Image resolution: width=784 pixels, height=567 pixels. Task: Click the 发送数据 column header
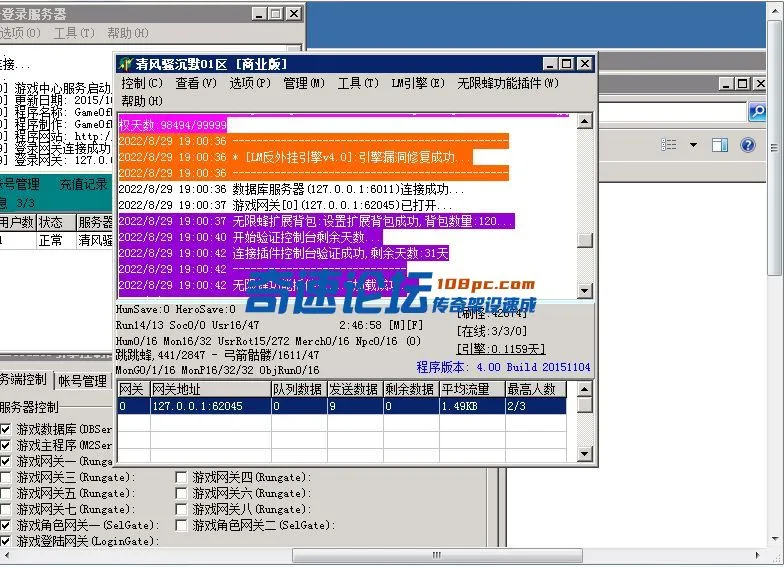pyautogui.click(x=355, y=389)
